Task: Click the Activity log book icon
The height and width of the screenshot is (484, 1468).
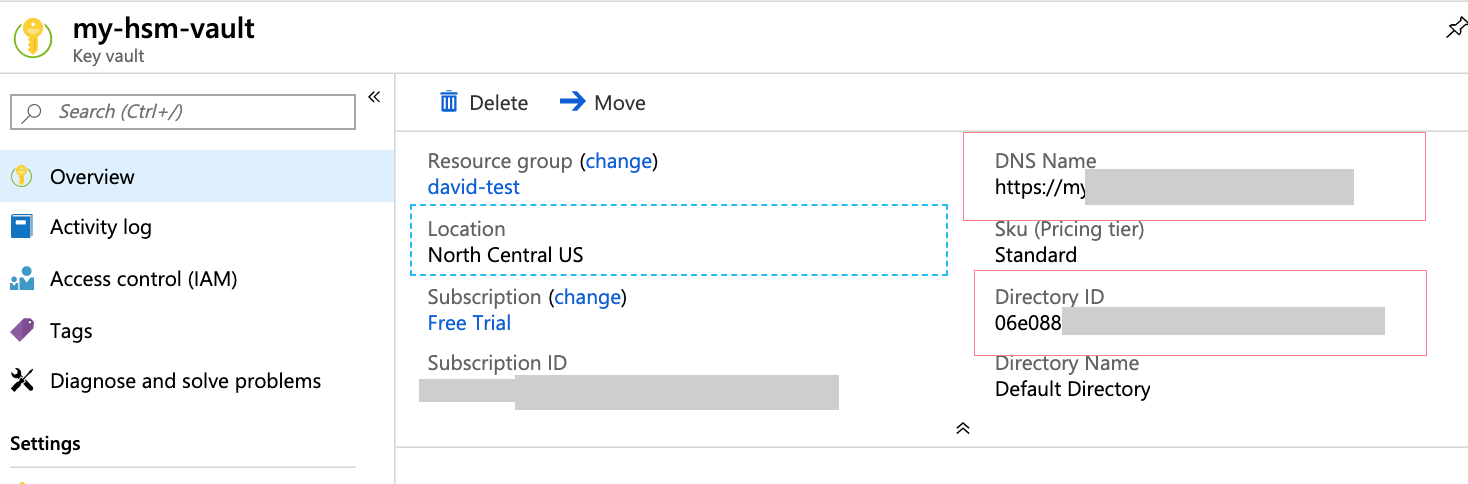Action: point(21,227)
